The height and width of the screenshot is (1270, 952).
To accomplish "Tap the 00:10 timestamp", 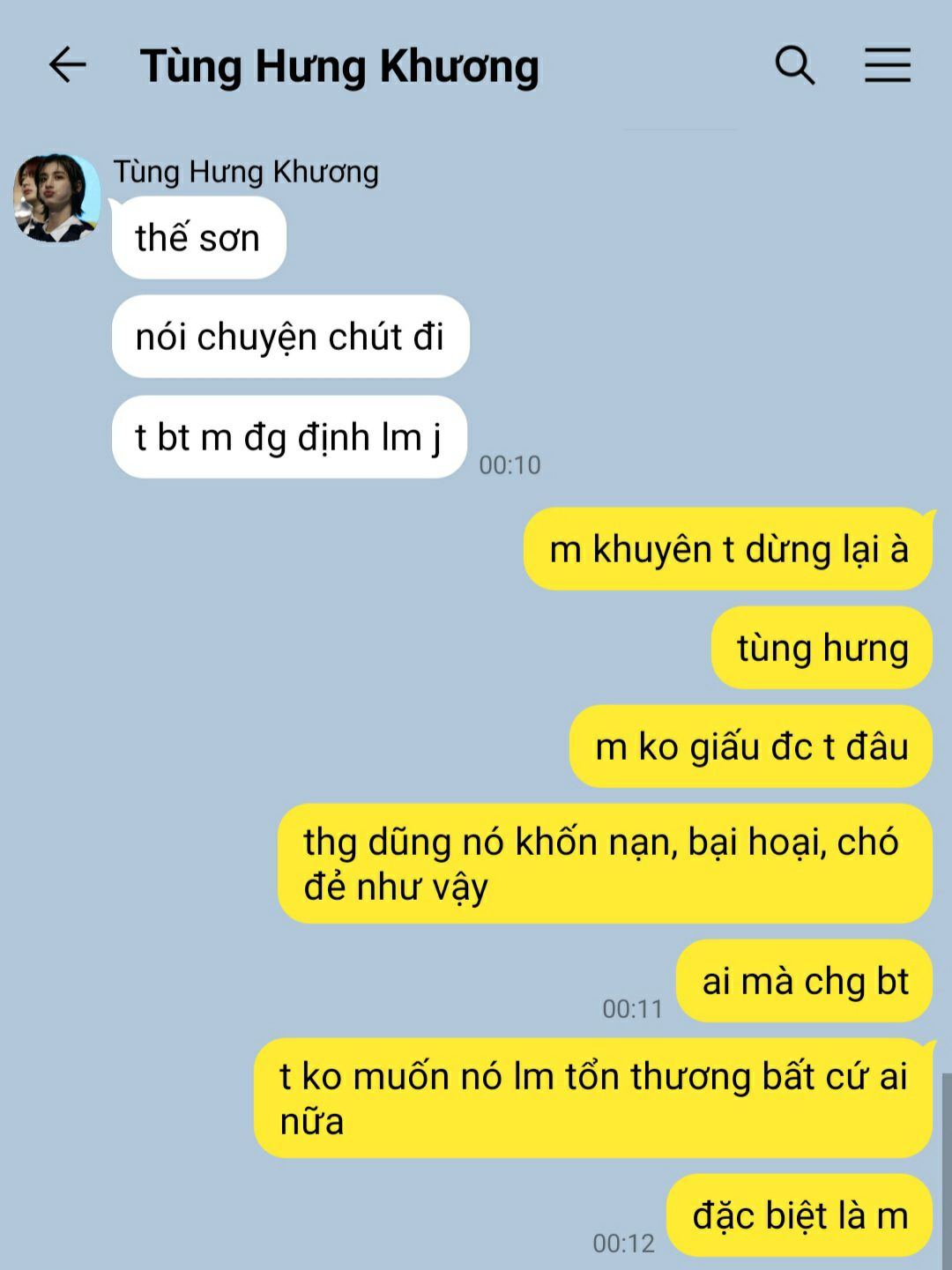I will pos(509,464).
